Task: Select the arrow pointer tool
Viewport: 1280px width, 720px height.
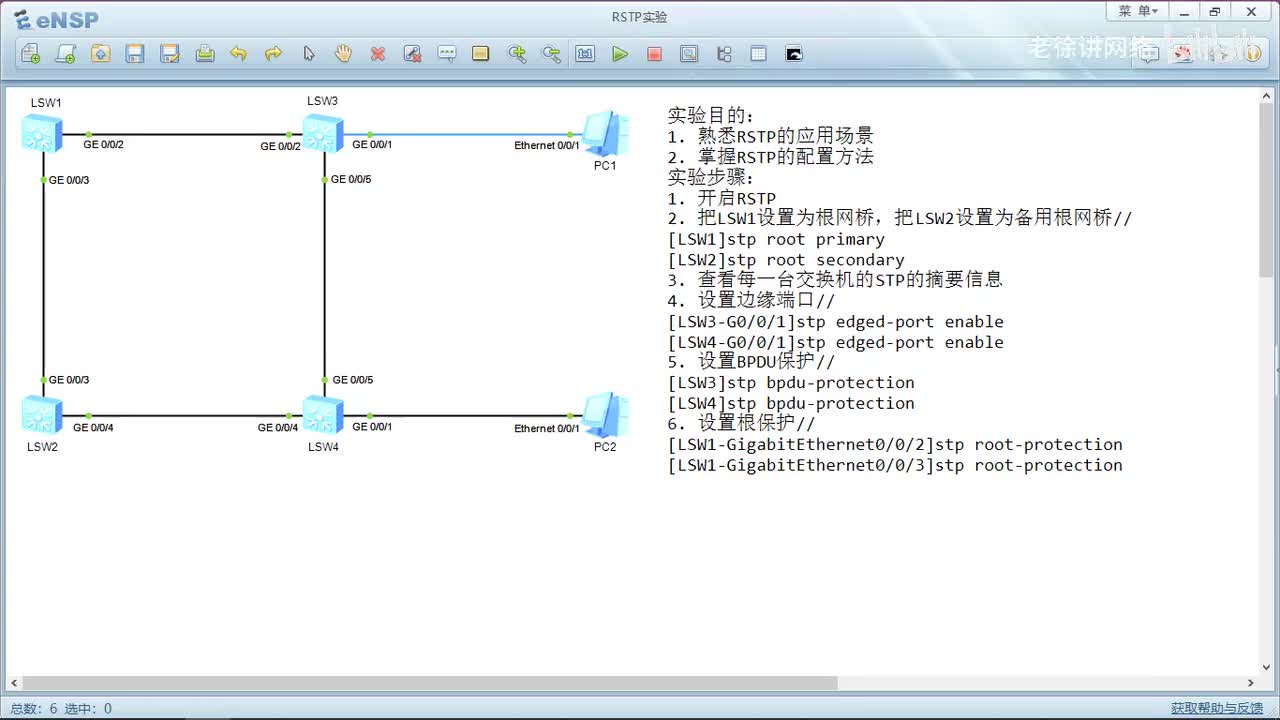Action: click(309, 54)
